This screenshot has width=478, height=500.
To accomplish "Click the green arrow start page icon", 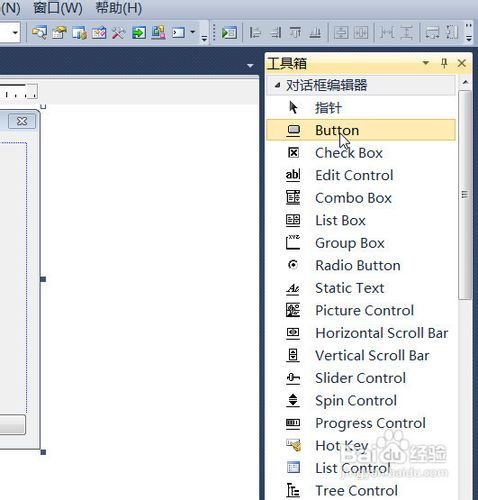I will pyautogui.click(x=139, y=32).
